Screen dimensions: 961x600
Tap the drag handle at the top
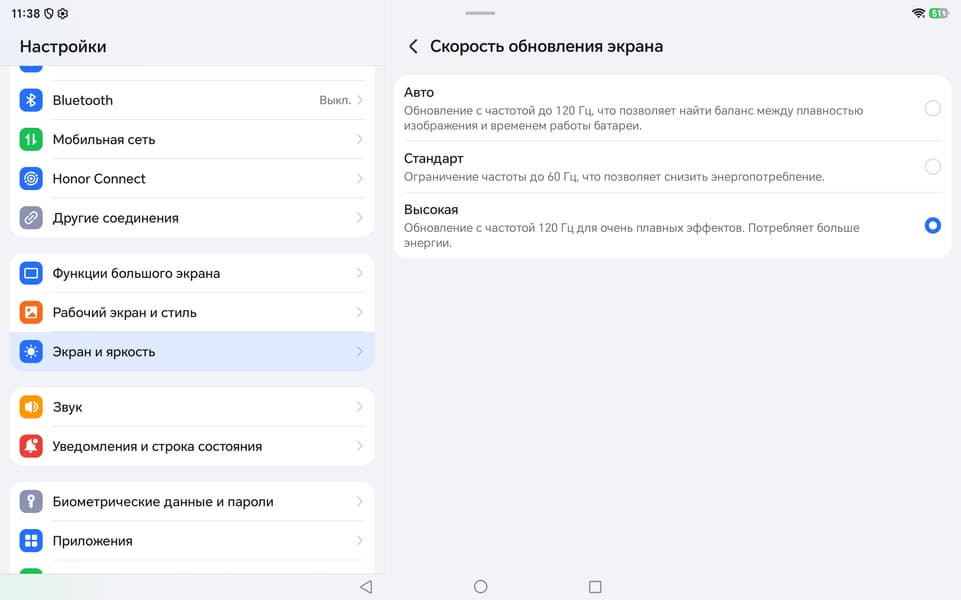tap(480, 13)
